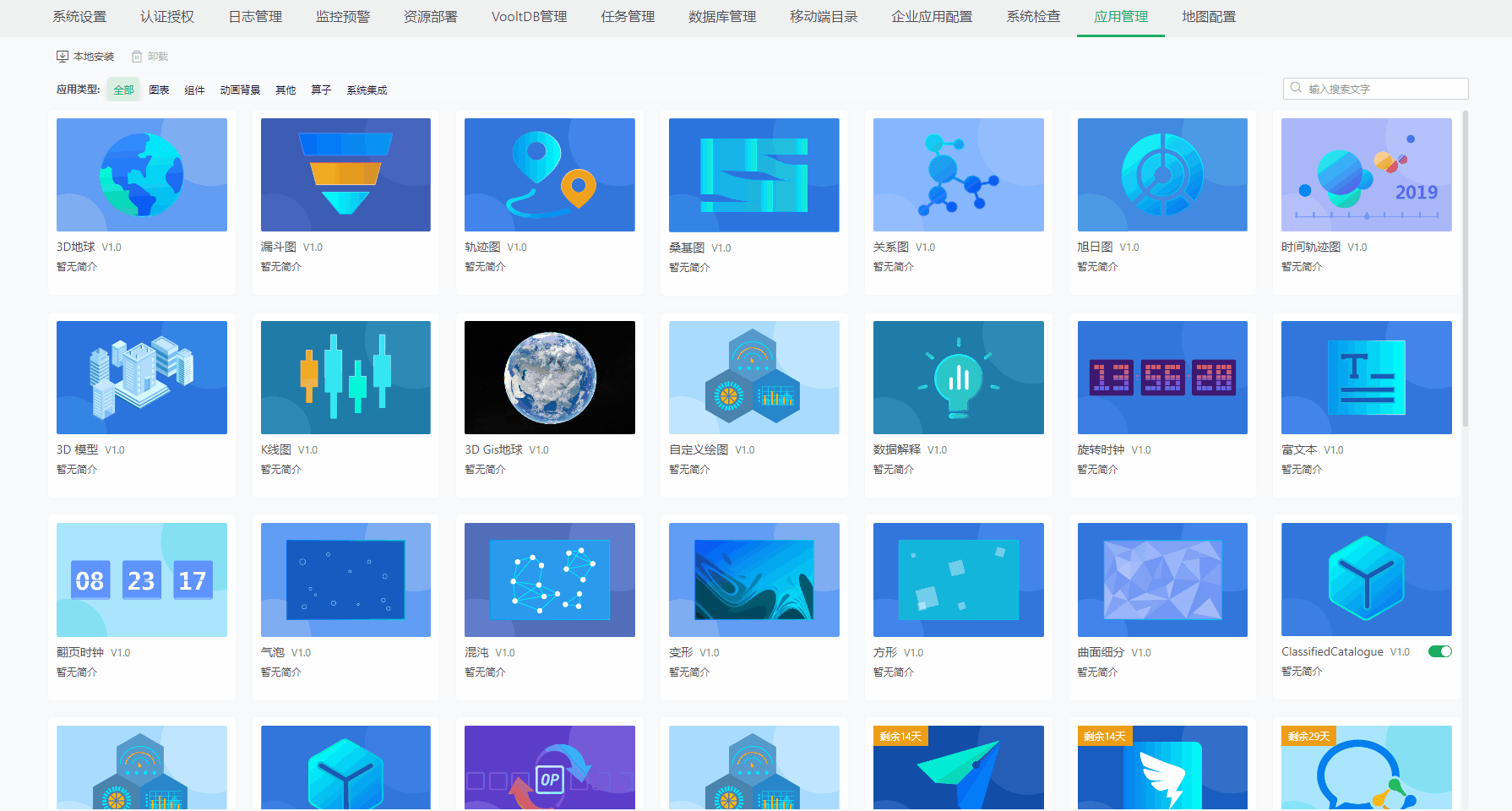The image size is (1512, 811).
Task: Go to 日志管理 section
Action: point(255,17)
